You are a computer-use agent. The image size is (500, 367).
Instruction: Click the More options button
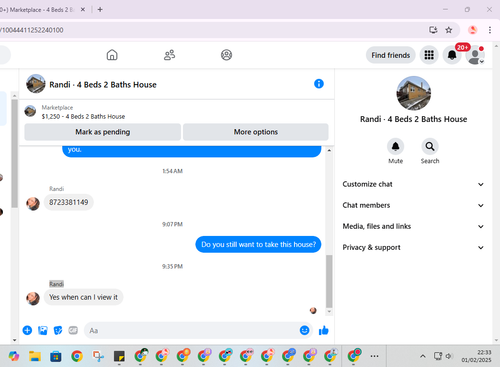(x=256, y=132)
